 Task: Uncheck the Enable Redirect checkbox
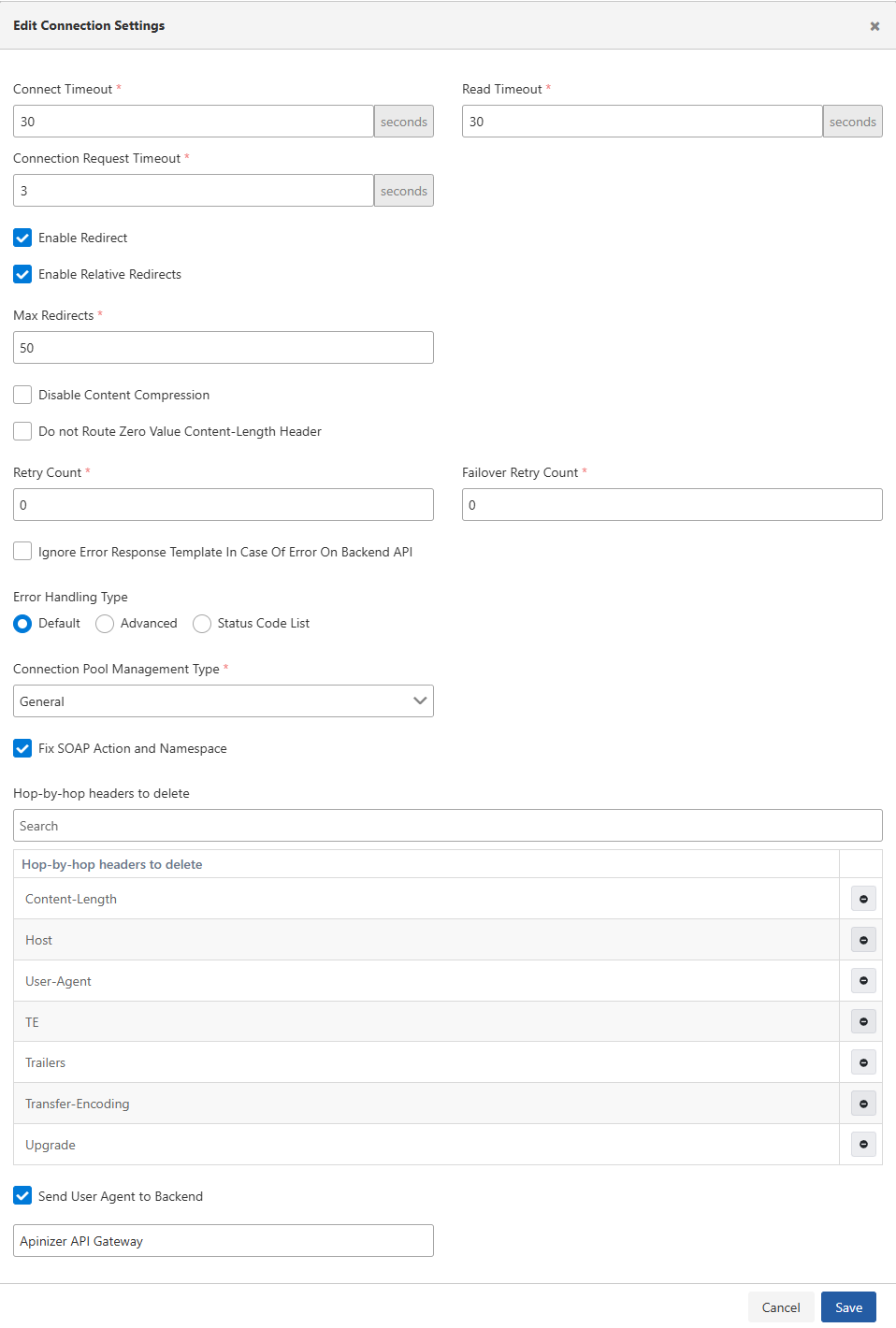coord(22,238)
